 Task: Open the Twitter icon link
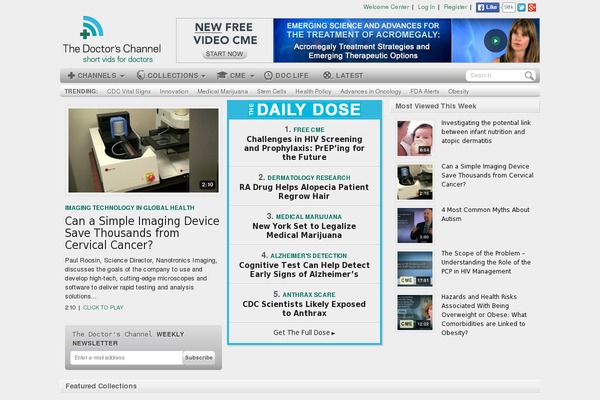(521, 7)
